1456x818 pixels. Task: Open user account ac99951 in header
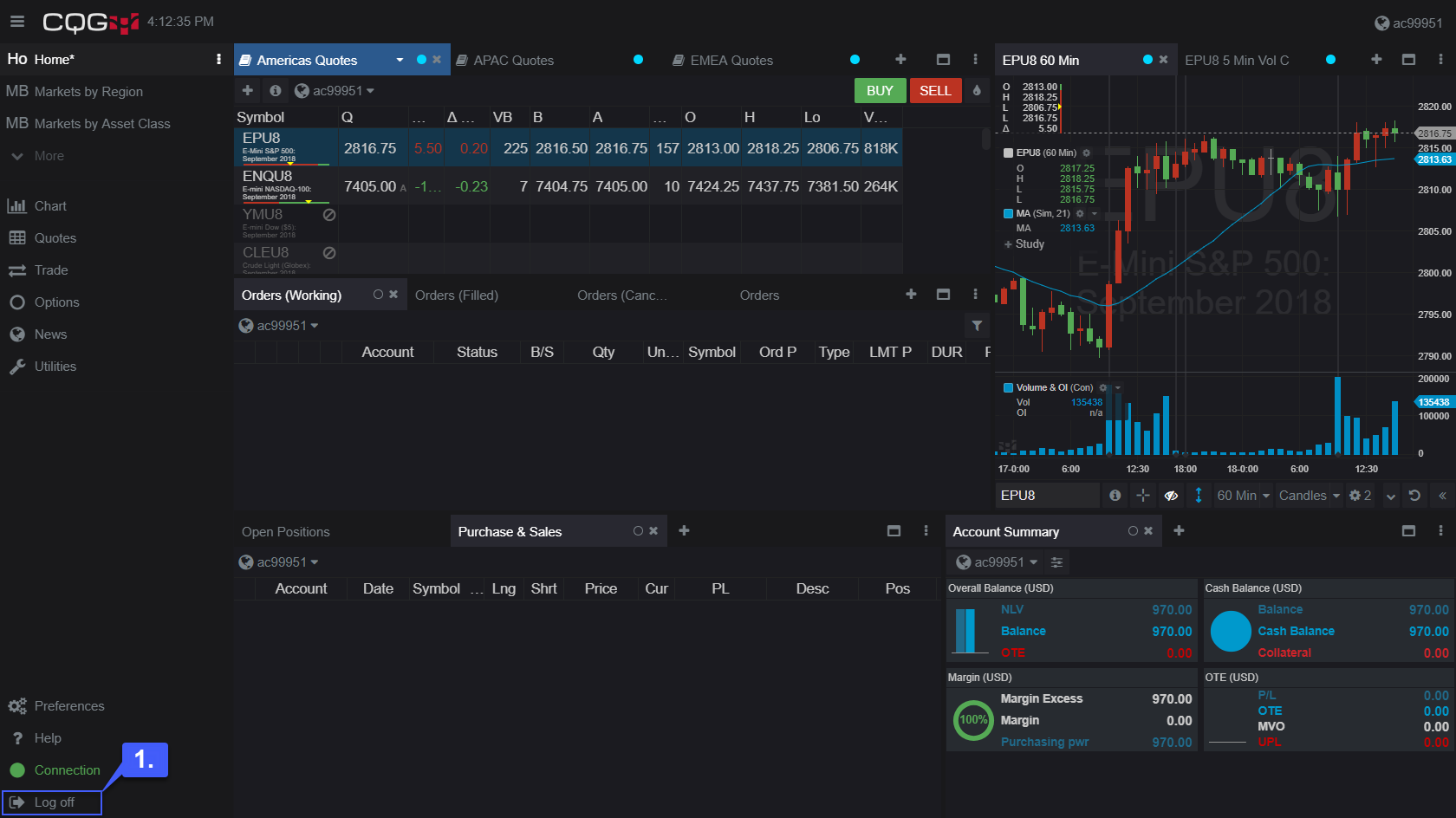1408,23
